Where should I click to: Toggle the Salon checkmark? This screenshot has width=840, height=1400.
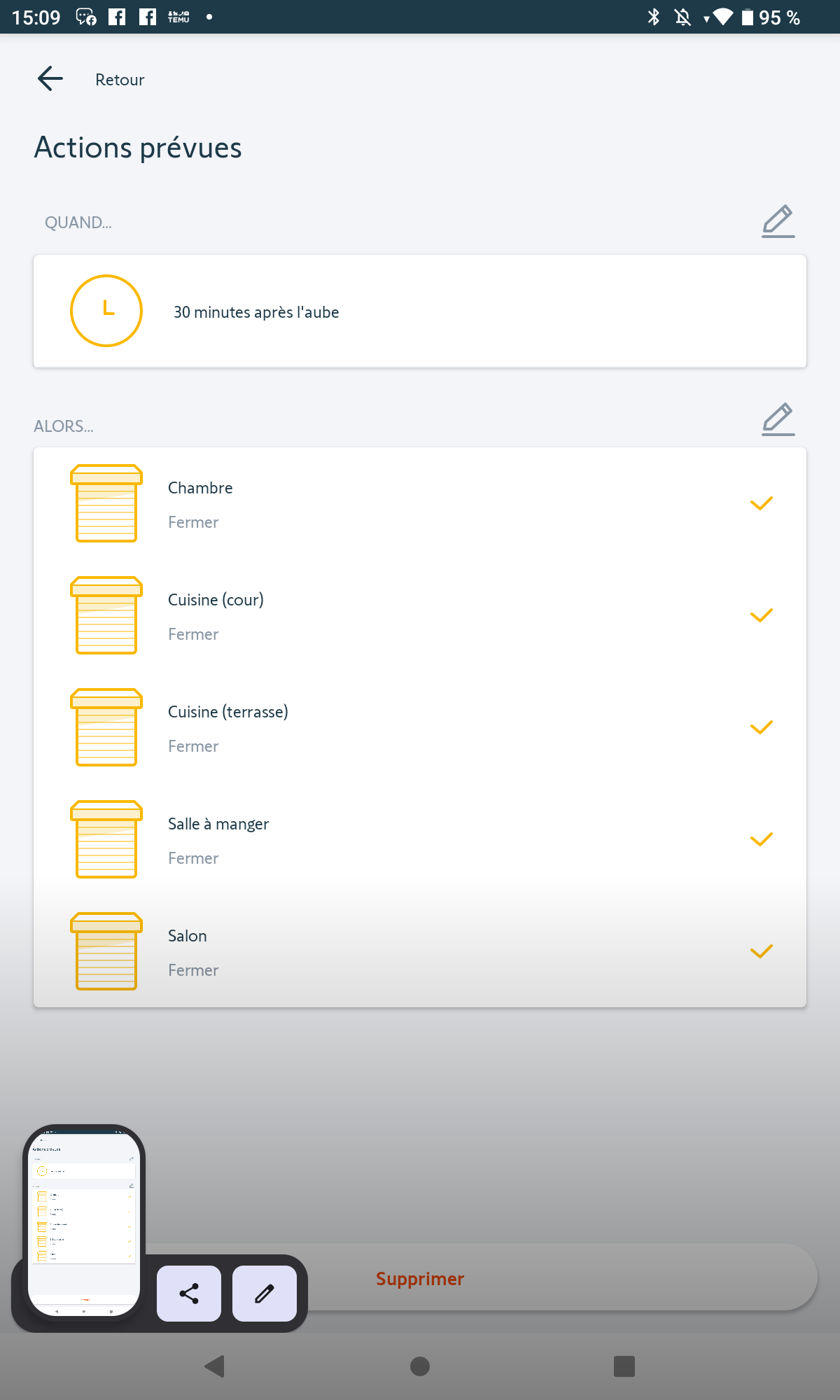pyautogui.click(x=761, y=951)
